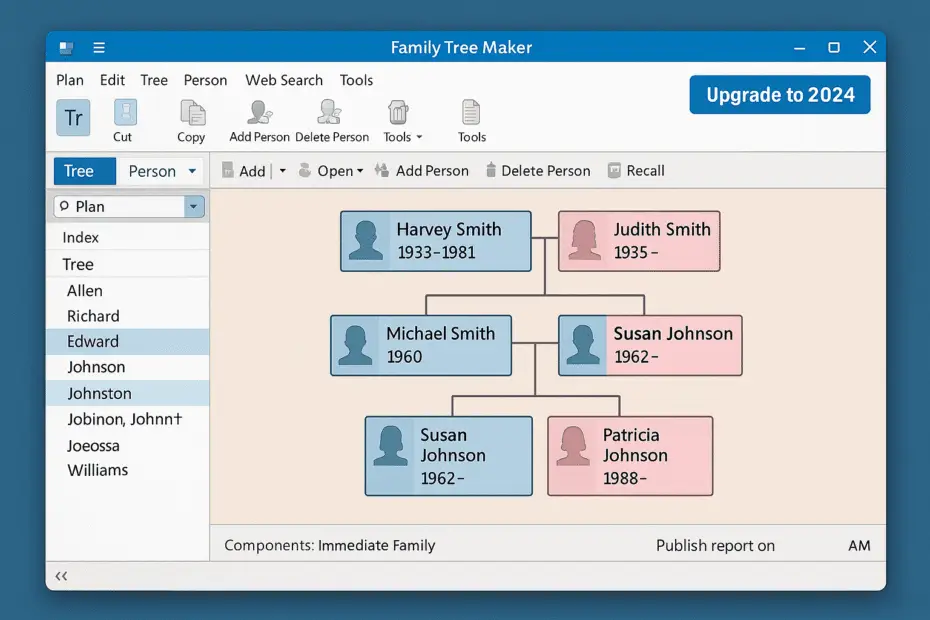Click the Publish report on link
This screenshot has width=930, height=620.
click(715, 546)
